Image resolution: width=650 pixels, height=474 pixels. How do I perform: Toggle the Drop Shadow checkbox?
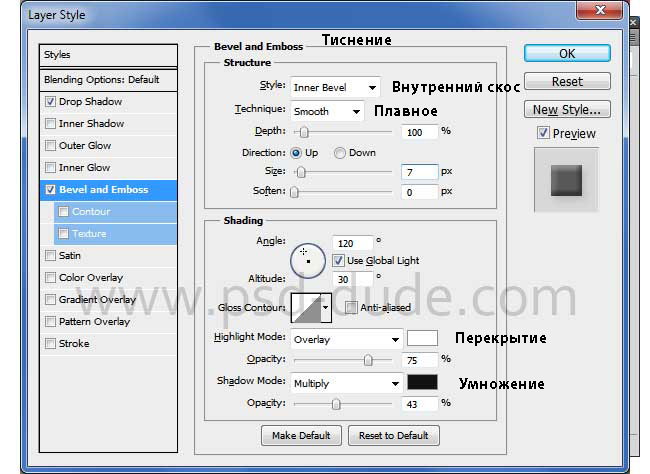click(50, 102)
